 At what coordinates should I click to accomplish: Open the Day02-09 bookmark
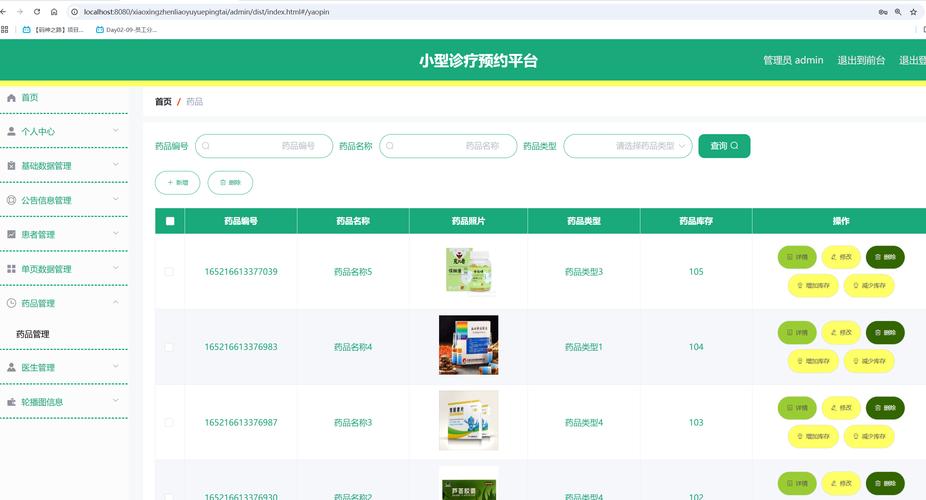(126, 30)
